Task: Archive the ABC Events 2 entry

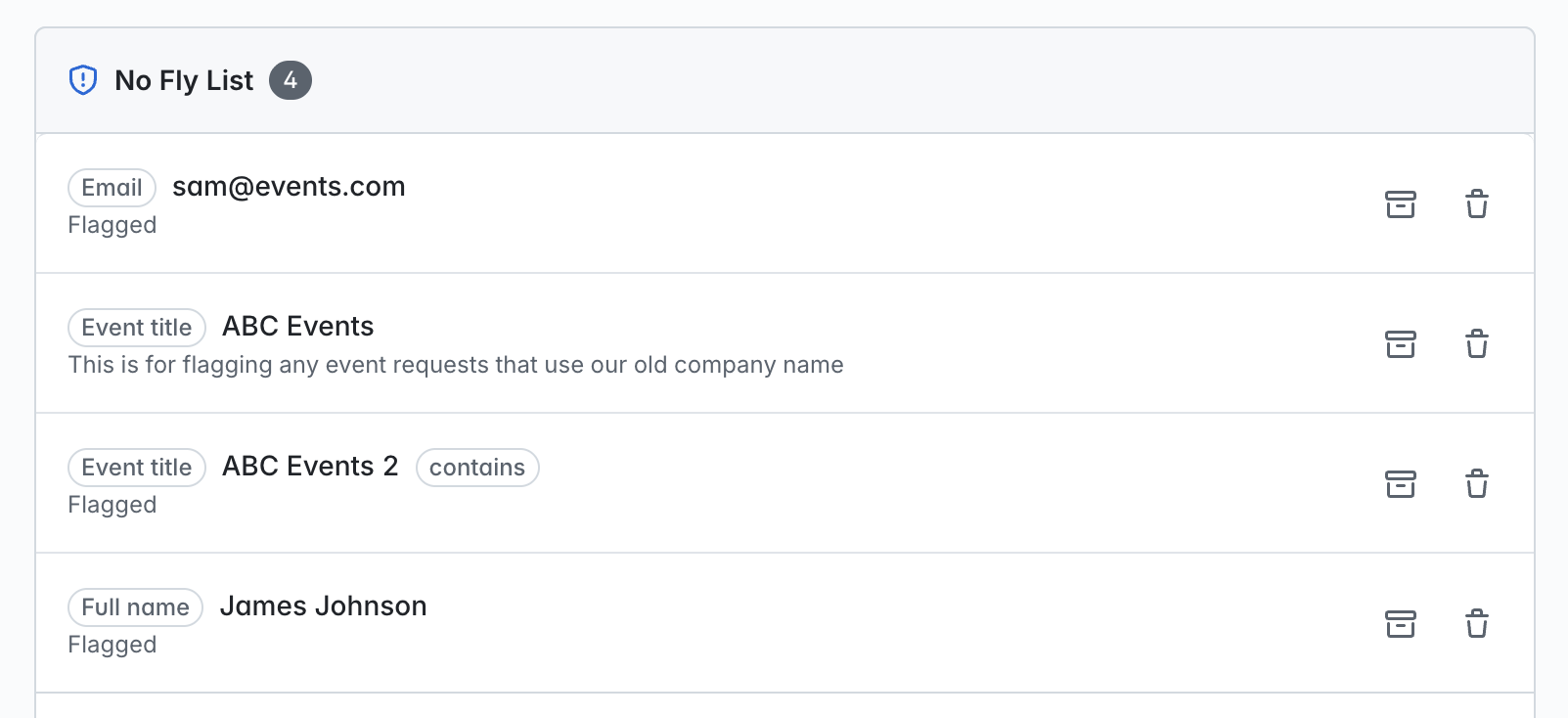Action: click(x=1401, y=484)
